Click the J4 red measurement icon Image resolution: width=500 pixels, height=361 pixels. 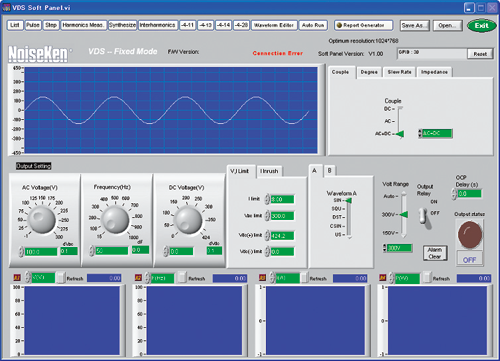[x=382, y=278]
